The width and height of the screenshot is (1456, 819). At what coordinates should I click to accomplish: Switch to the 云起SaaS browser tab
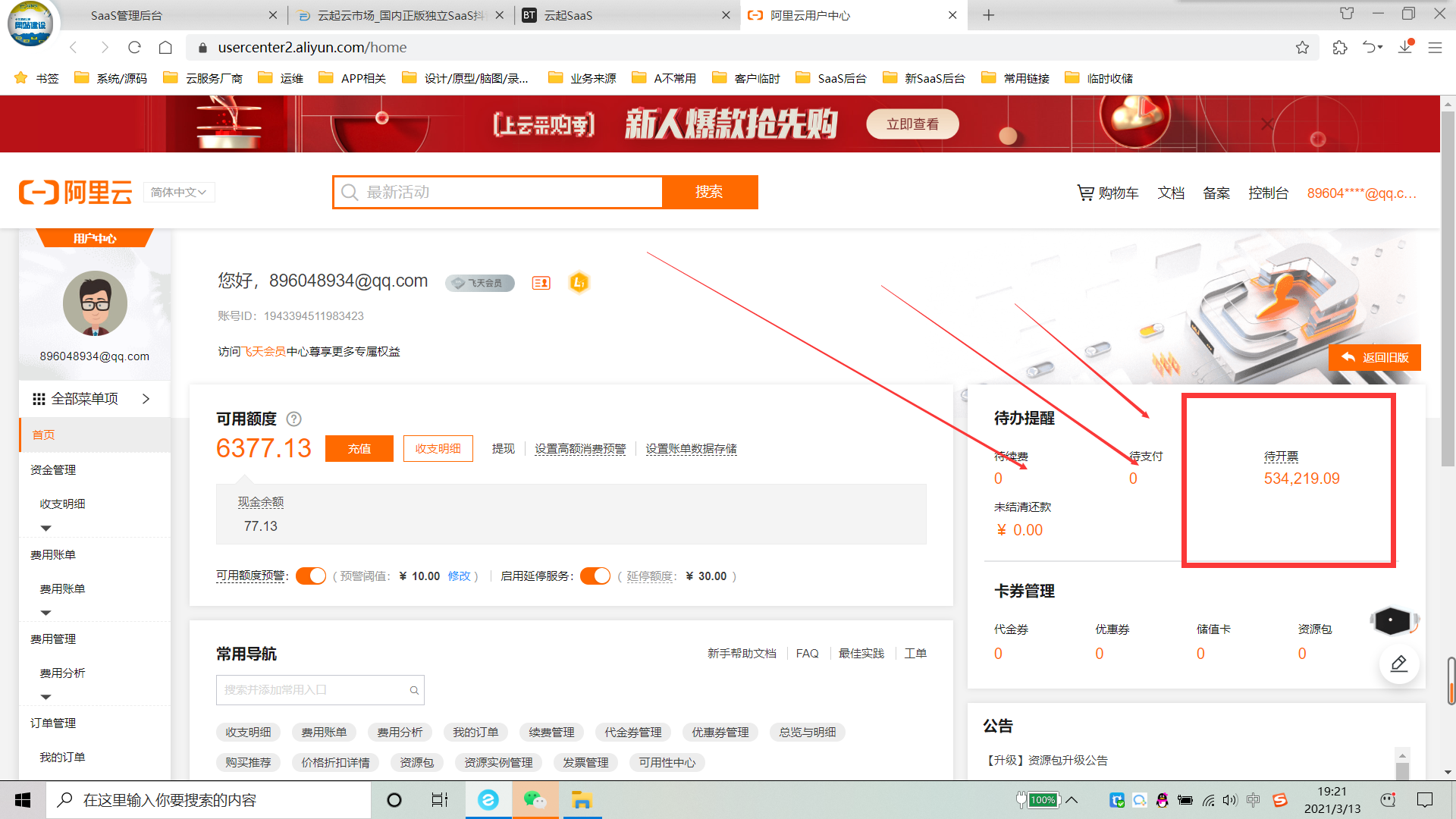[x=628, y=15]
